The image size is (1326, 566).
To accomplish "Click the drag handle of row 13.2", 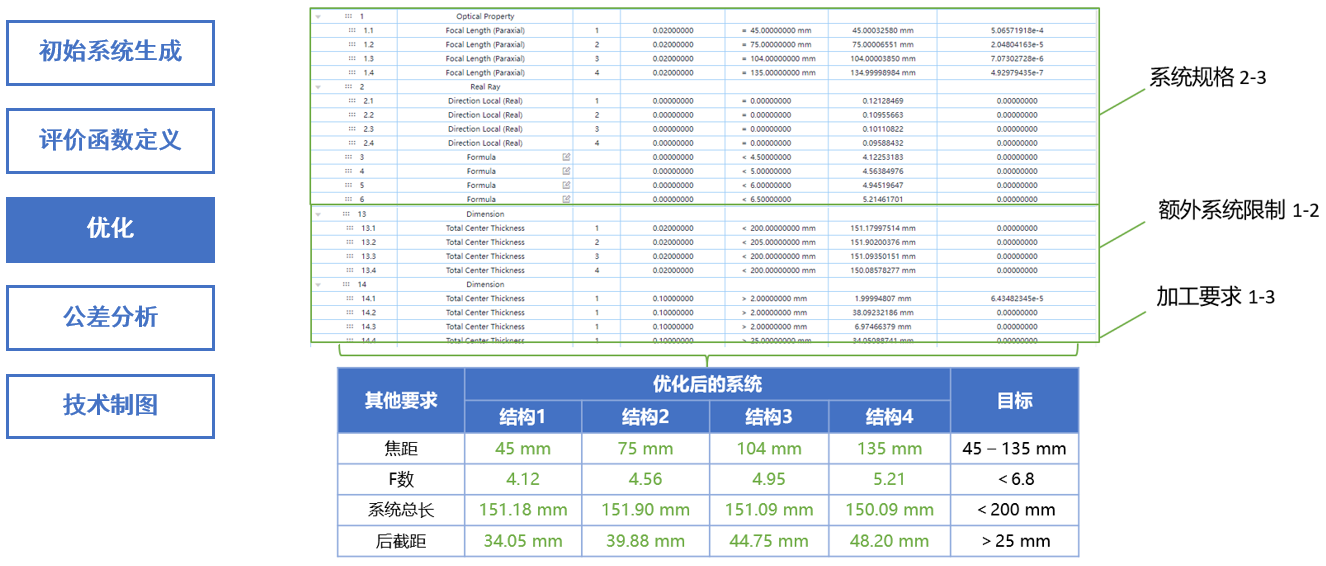I will click(x=350, y=242).
